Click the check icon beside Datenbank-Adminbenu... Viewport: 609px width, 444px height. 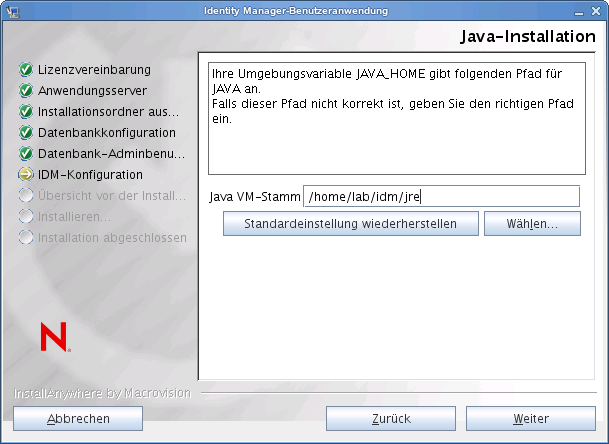pos(26,153)
